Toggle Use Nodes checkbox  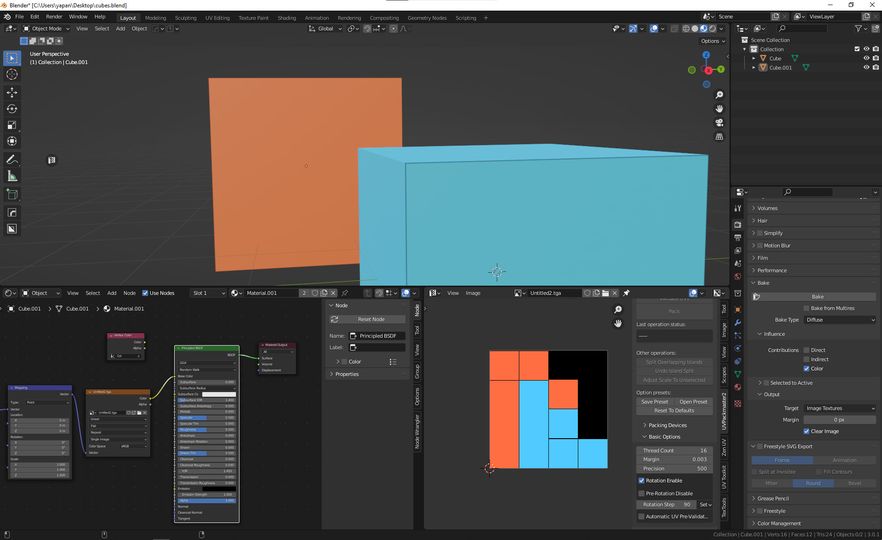(145, 293)
